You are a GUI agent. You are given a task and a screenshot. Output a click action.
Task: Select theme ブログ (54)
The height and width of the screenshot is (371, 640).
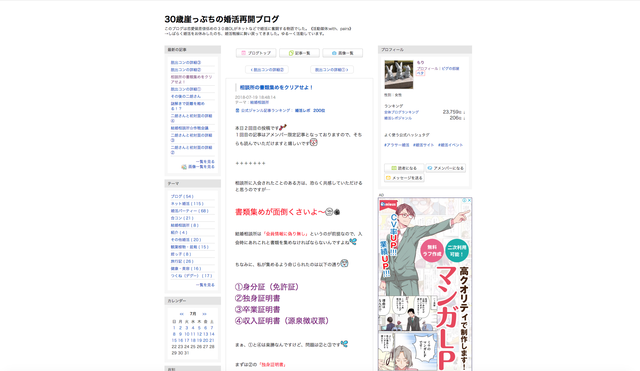coord(182,196)
